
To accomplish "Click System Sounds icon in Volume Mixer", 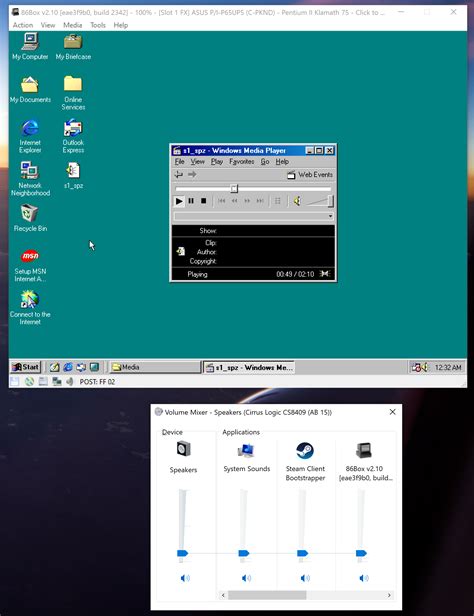I will (246, 450).
